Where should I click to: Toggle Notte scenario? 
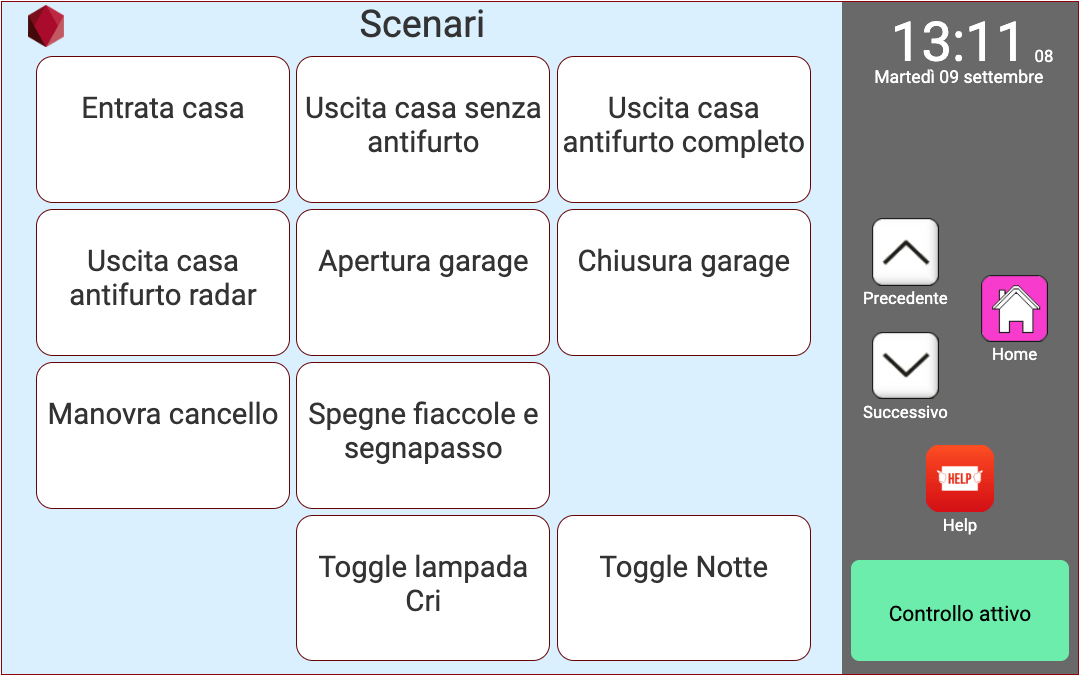[684, 588]
